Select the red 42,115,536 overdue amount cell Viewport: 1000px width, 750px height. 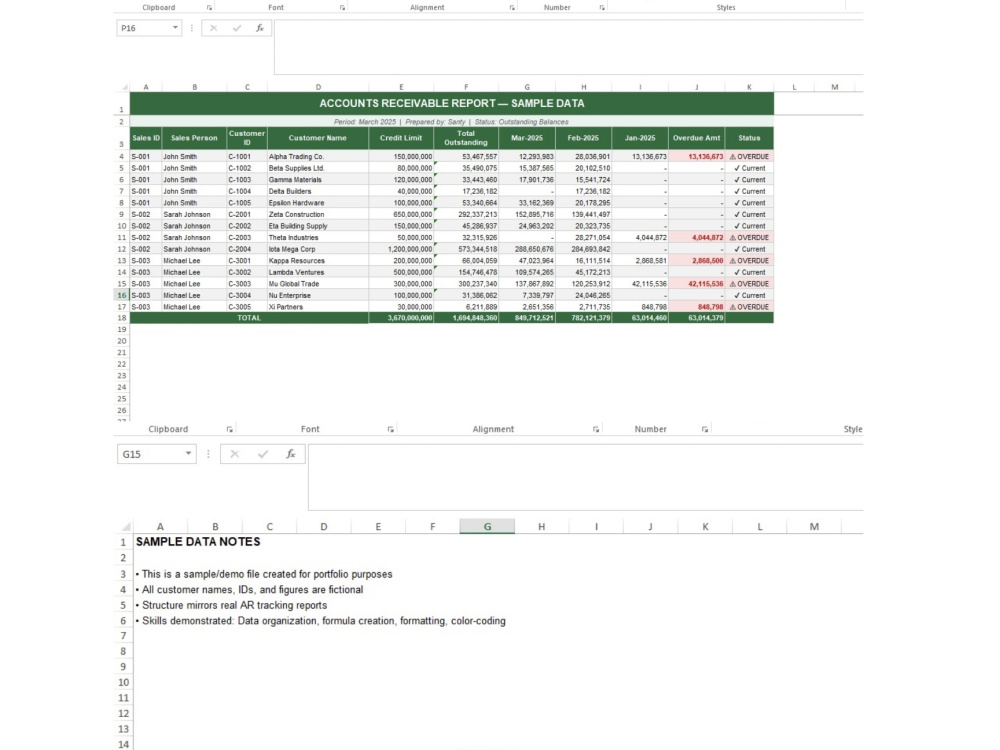tap(696, 284)
